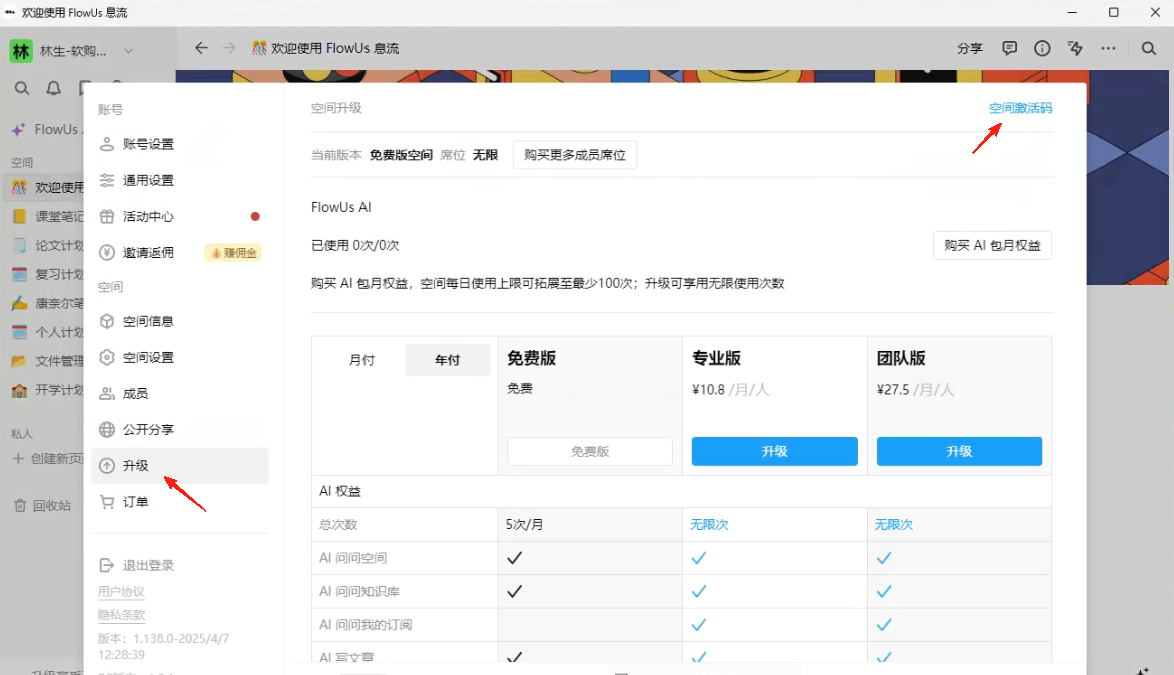Open 个人计划 page in sidebar

[45, 332]
